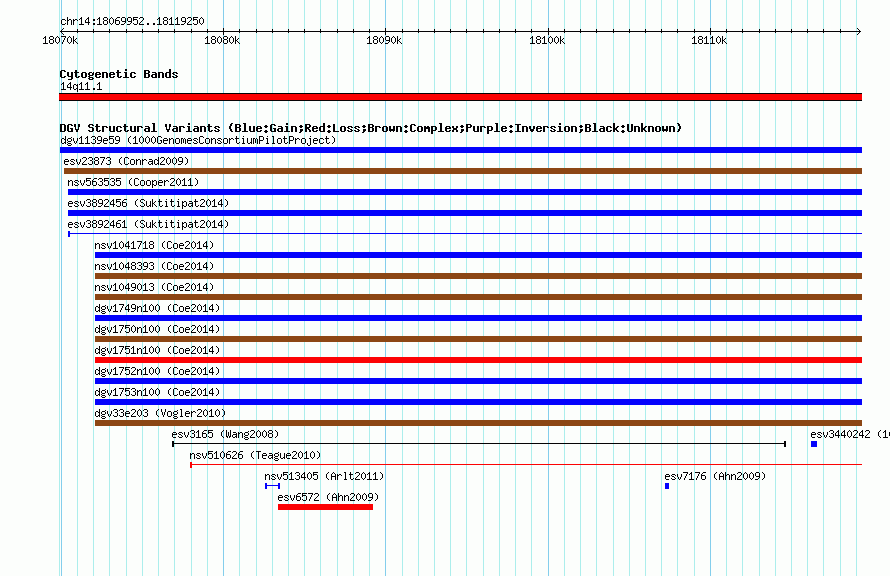The image size is (890, 576).
Task: Open the DGV Structural Variants track title
Action: click(x=371, y=128)
